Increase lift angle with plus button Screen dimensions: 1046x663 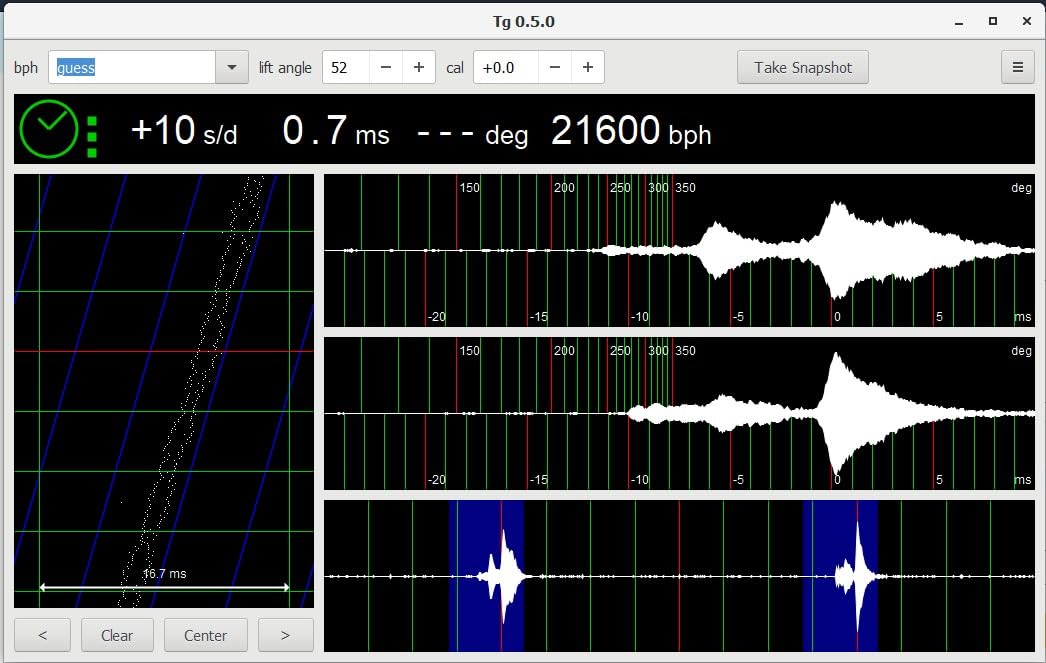point(418,67)
